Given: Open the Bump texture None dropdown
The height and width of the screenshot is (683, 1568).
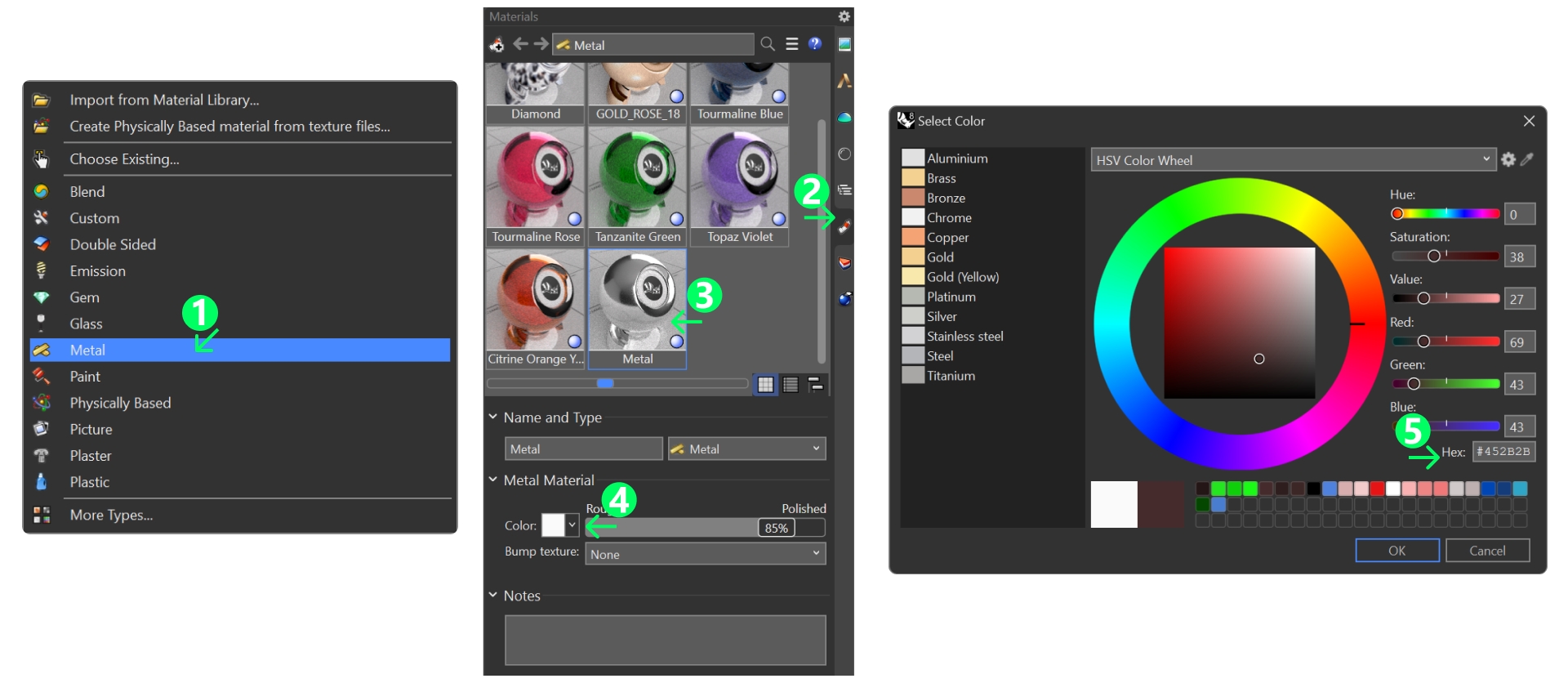Looking at the screenshot, I should pos(705,554).
